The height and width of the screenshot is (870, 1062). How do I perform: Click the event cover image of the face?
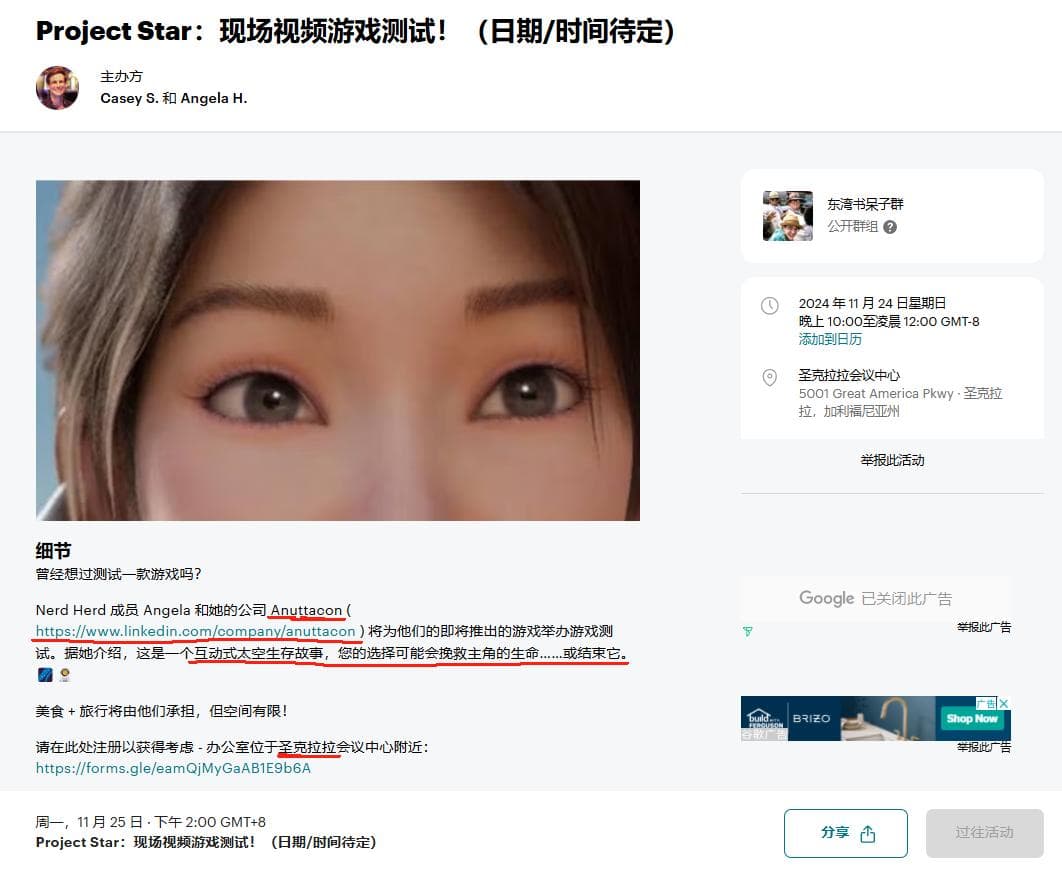pyautogui.click(x=337, y=350)
